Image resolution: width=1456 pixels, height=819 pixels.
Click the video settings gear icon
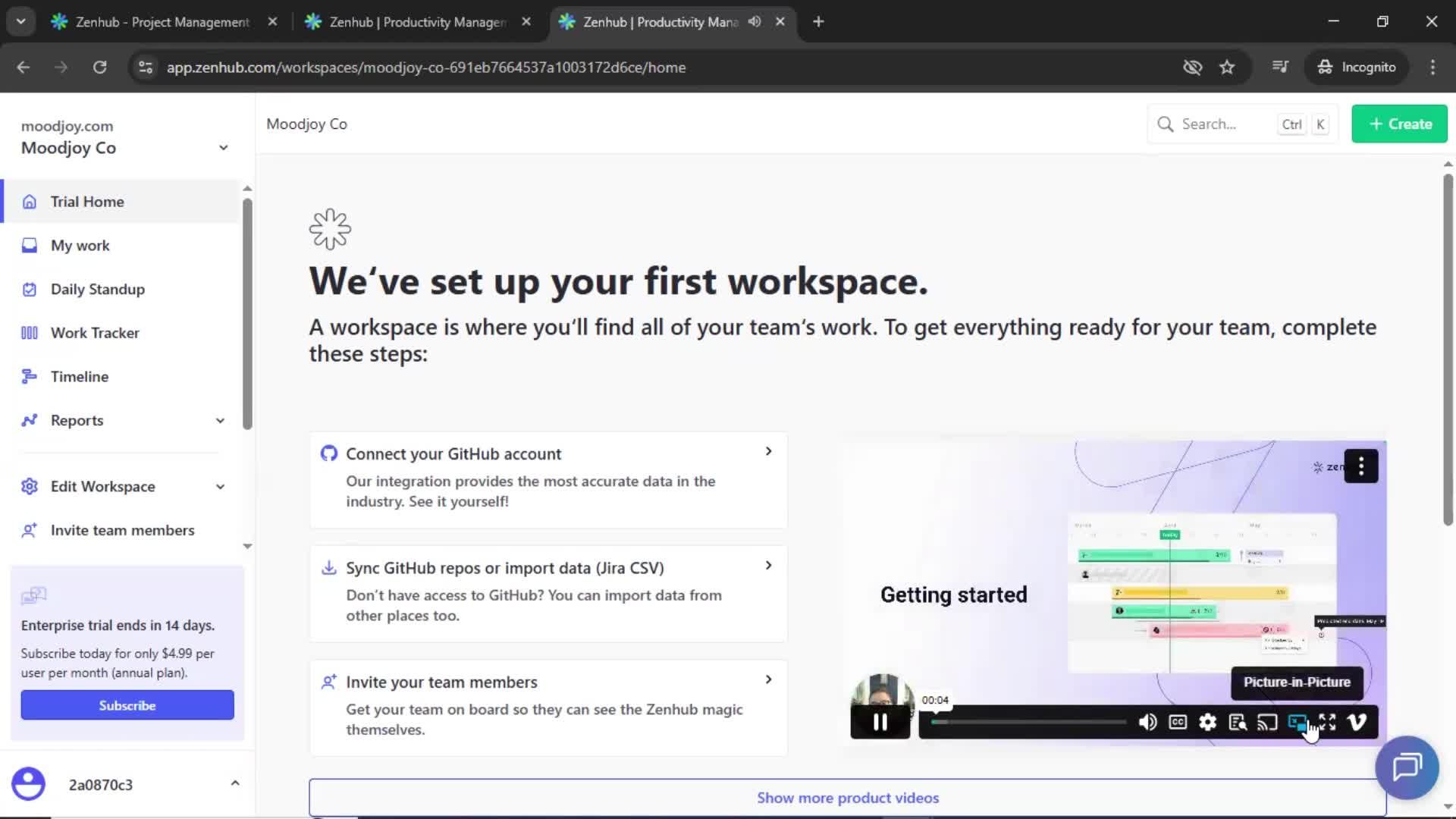(x=1207, y=722)
